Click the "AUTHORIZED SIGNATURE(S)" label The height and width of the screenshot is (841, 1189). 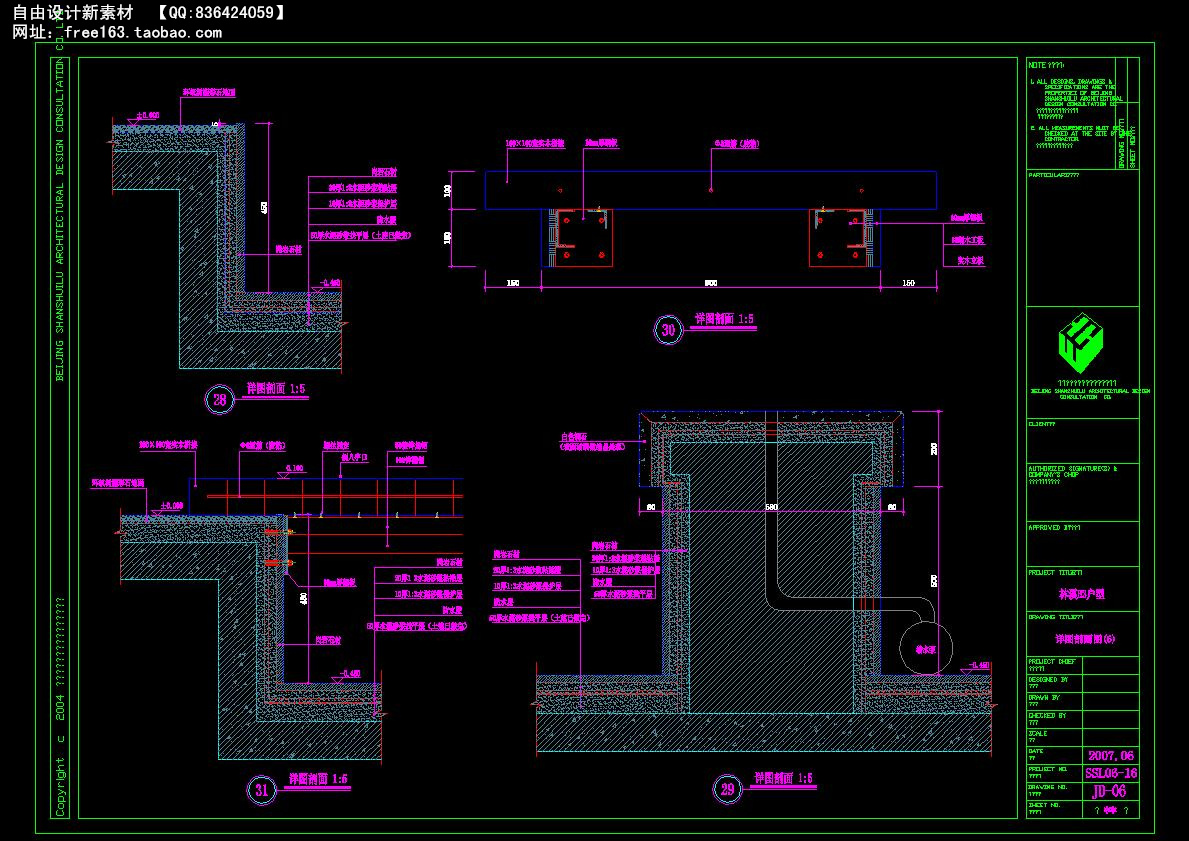click(1071, 469)
